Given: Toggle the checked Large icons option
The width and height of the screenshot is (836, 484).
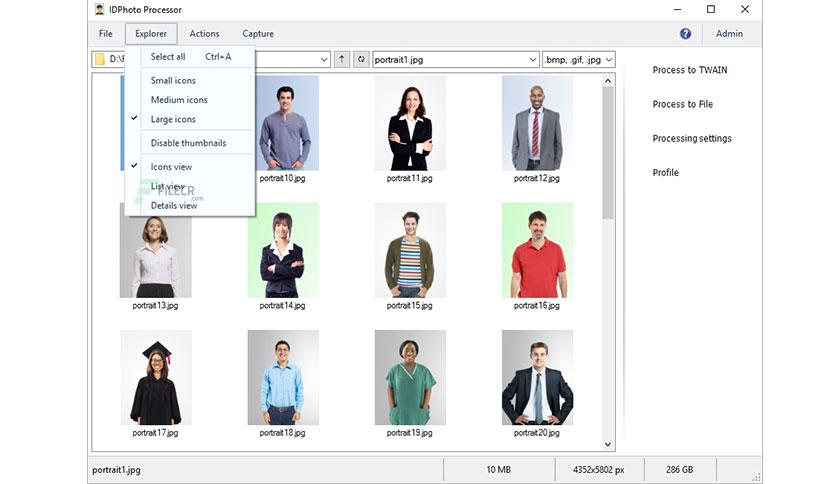Looking at the screenshot, I should (173, 119).
